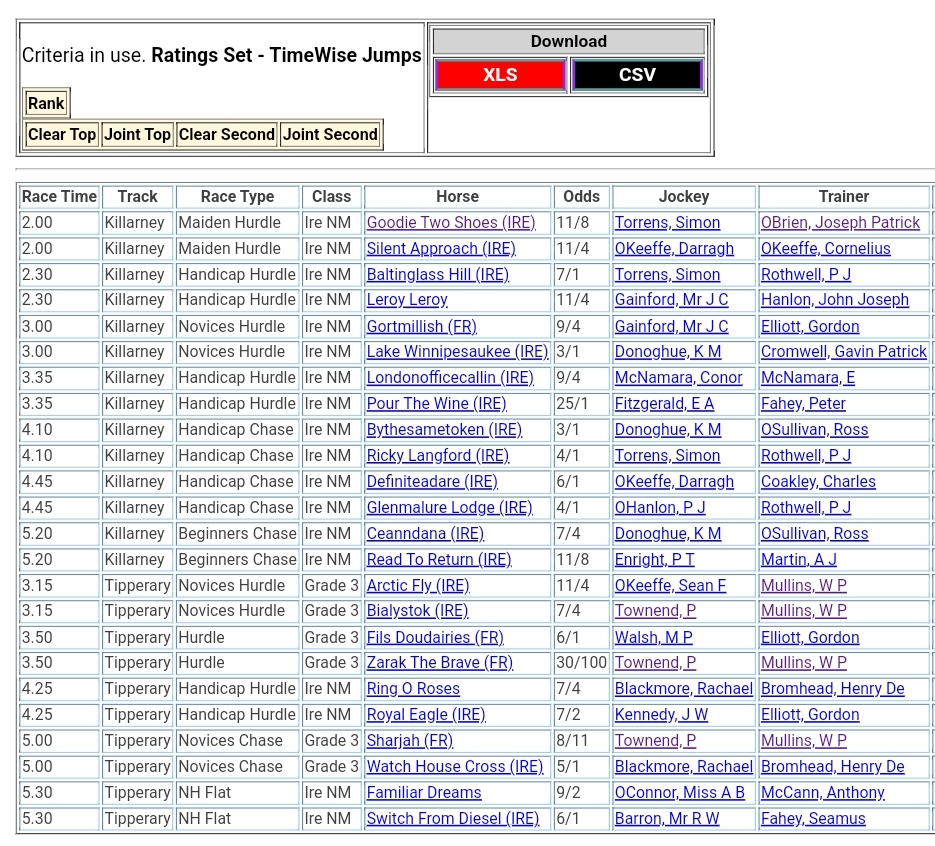
Task: Select horse Lake Winnipesaukee (IRE)
Action: point(457,352)
